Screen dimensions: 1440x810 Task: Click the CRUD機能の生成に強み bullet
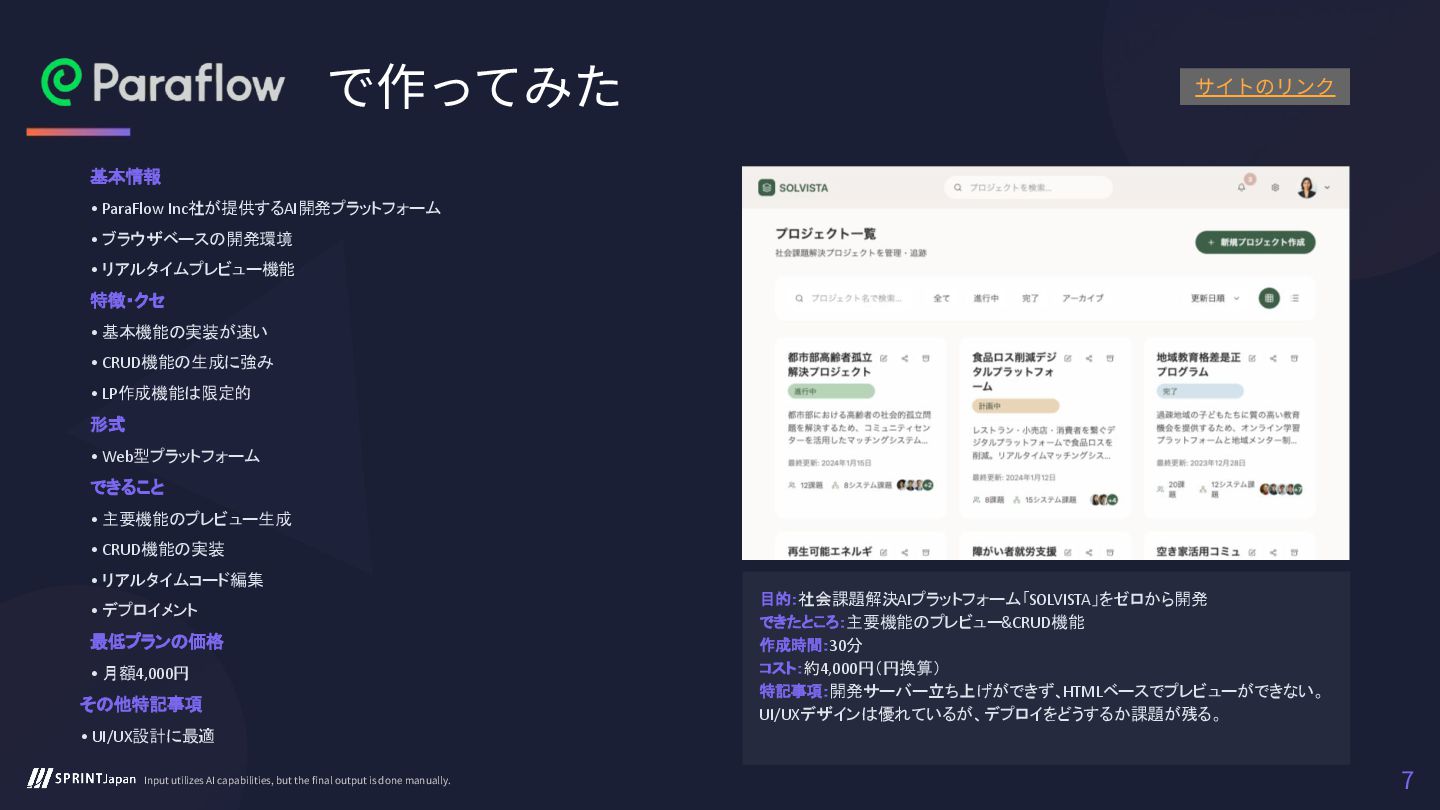coord(187,362)
